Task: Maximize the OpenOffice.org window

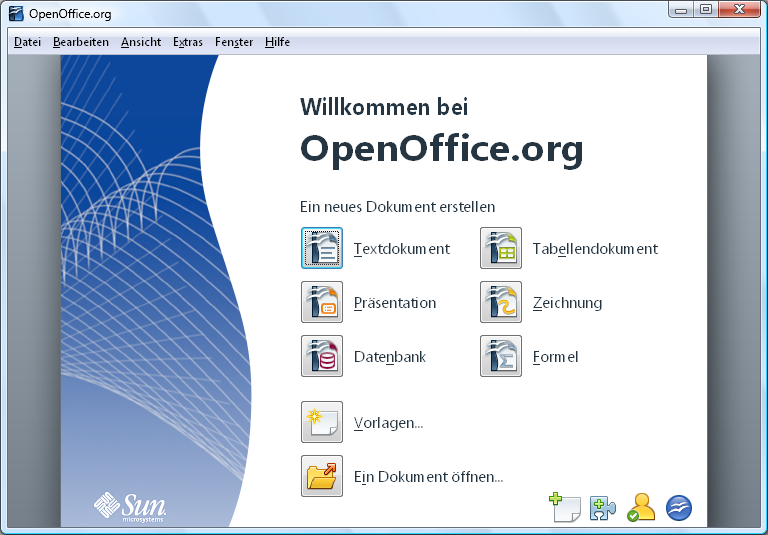Action: [706, 9]
